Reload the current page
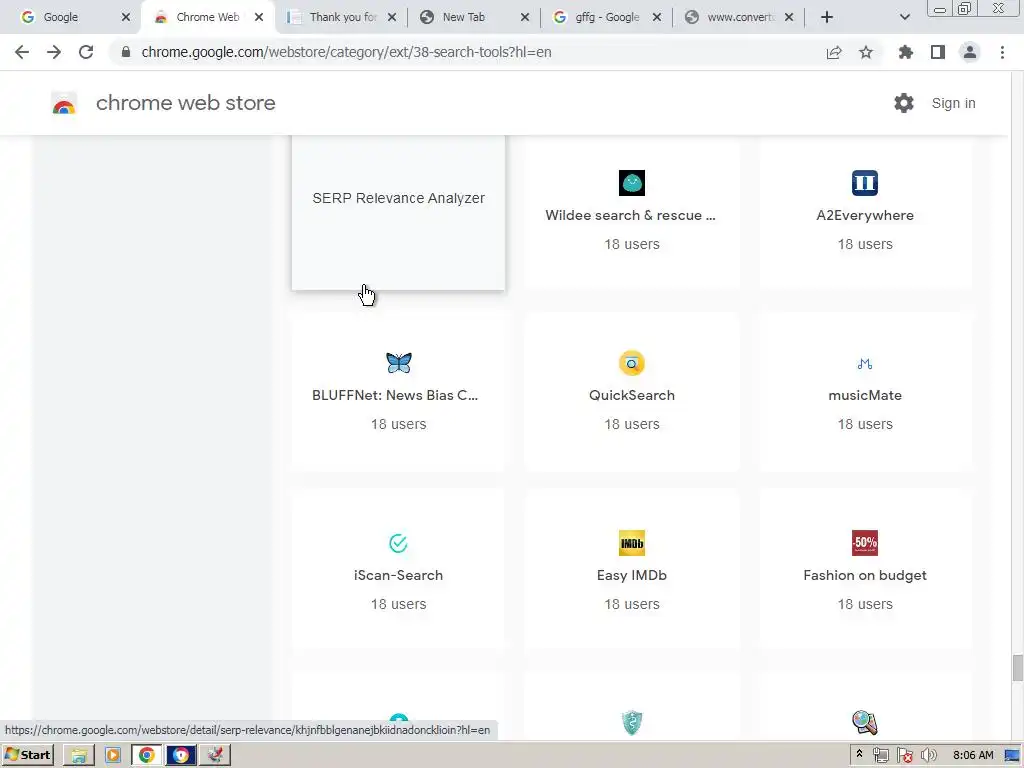Viewport: 1024px width, 768px height. [x=86, y=52]
